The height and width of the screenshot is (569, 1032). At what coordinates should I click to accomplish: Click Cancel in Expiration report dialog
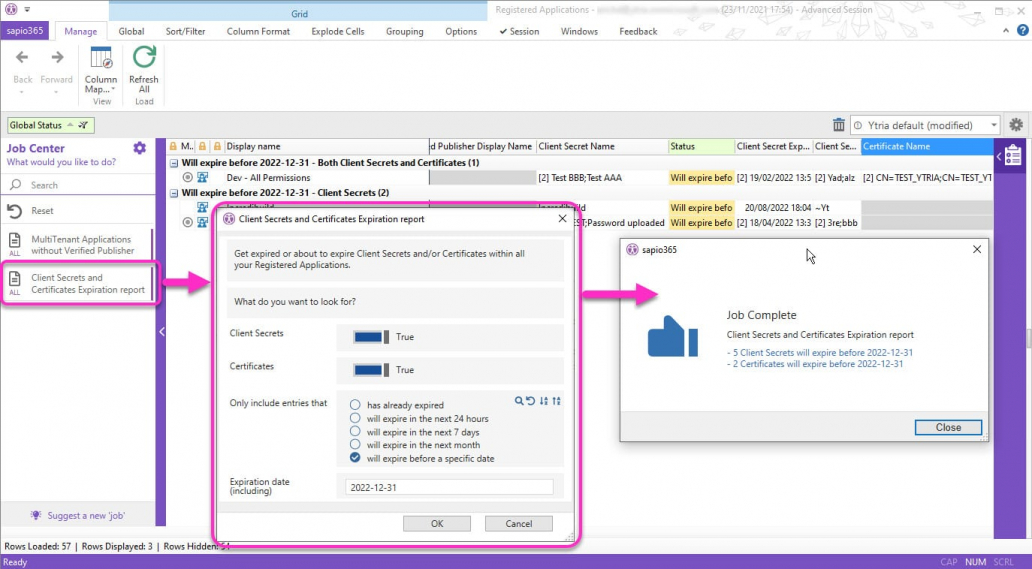[519, 524]
